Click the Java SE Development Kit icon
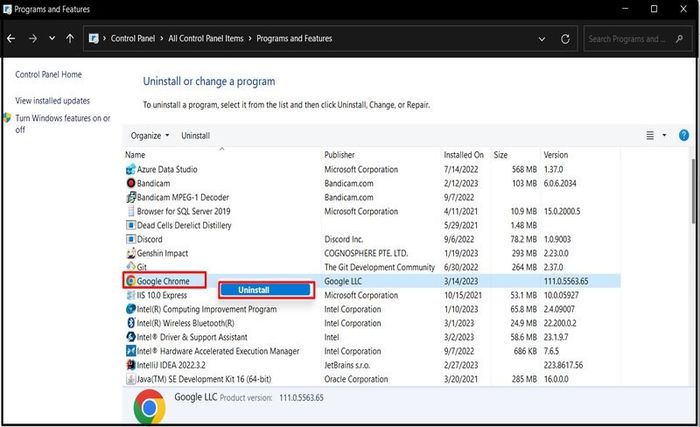The width and height of the screenshot is (700, 427). coord(131,379)
